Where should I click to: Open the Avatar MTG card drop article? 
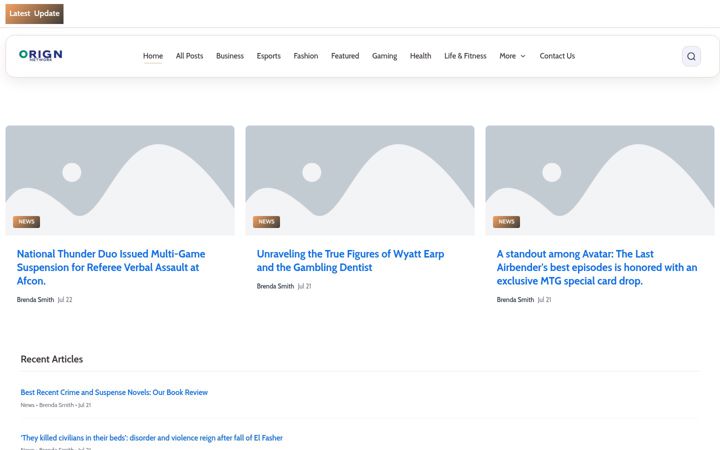pos(597,267)
